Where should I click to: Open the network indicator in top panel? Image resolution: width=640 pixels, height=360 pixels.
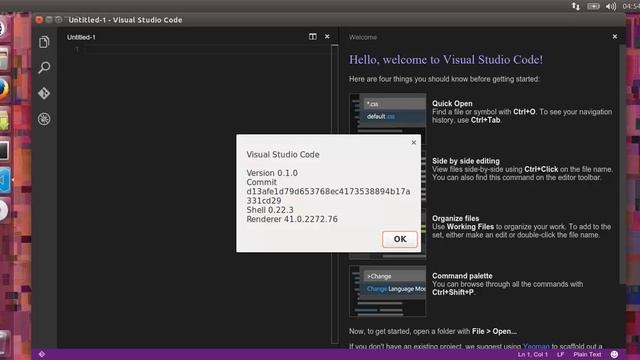tap(576, 6)
